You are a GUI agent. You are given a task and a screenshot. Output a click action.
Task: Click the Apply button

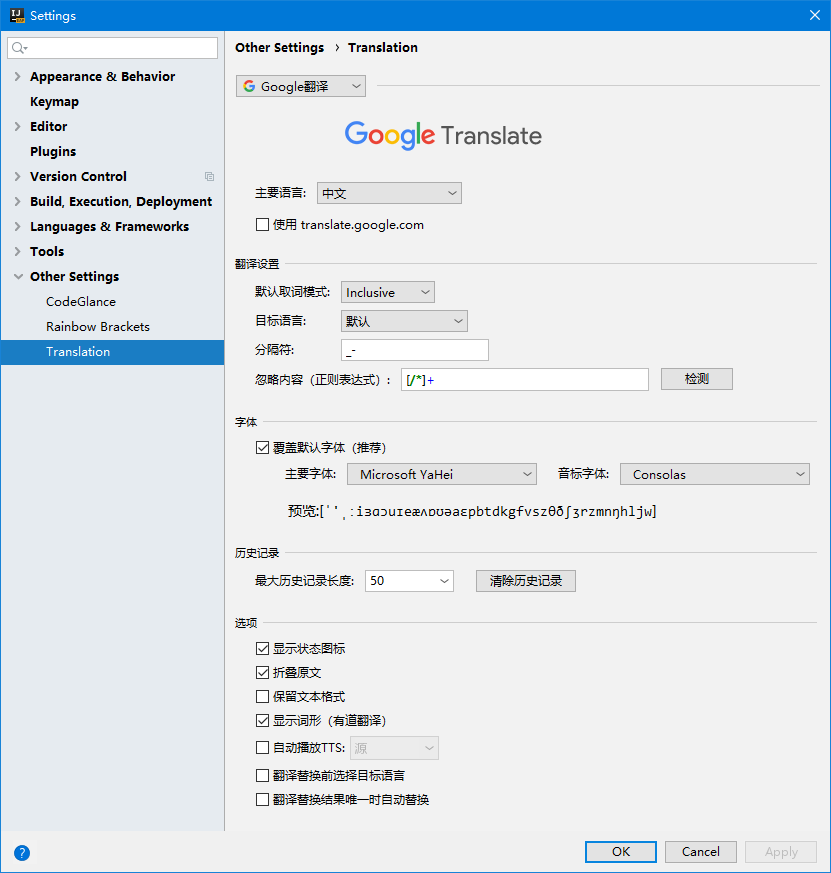781,851
